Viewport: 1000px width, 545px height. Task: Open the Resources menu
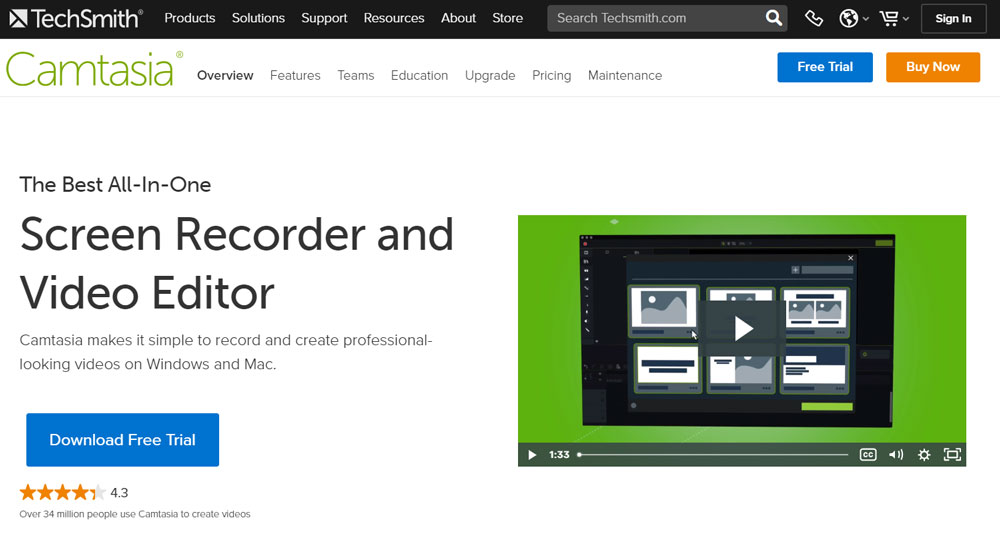[x=393, y=18]
